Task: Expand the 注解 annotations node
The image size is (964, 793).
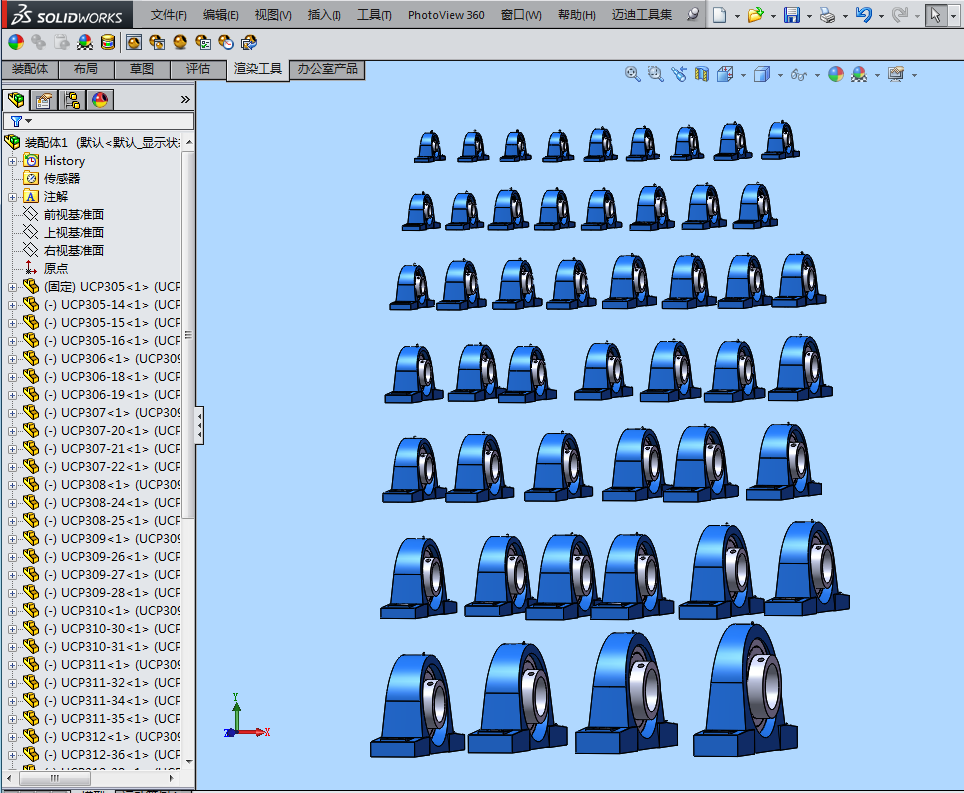Action: point(12,197)
